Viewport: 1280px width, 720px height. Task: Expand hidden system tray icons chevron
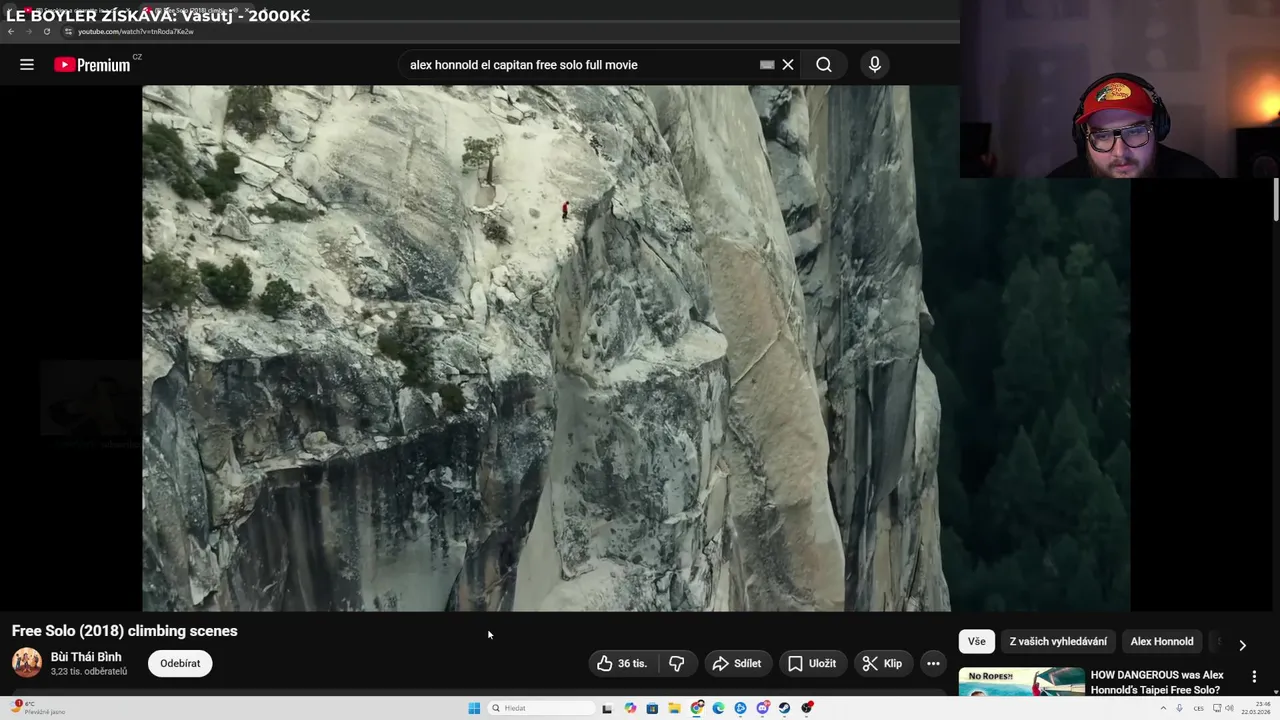coord(1163,708)
